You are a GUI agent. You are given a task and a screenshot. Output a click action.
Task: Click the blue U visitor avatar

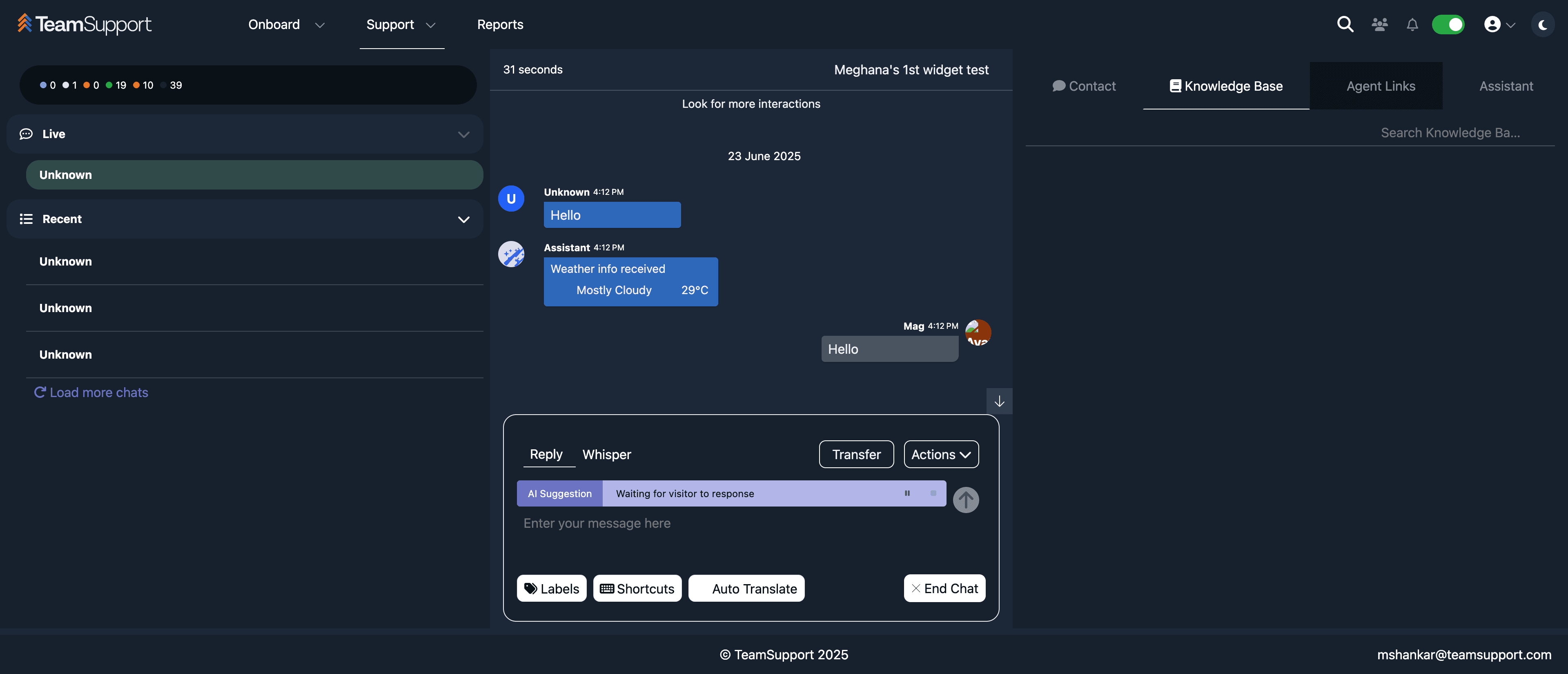coord(511,199)
